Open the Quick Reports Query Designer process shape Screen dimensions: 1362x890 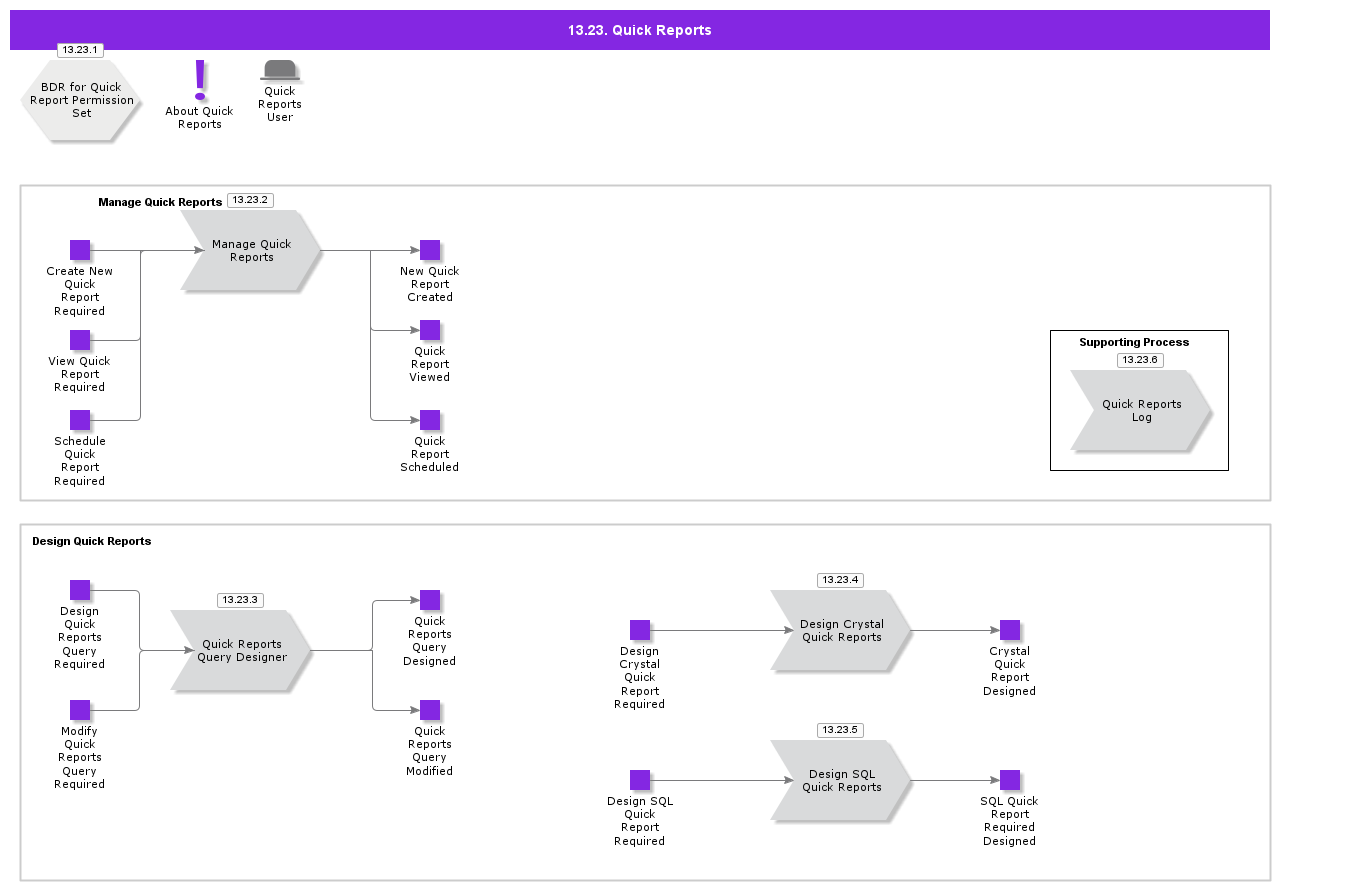240,651
